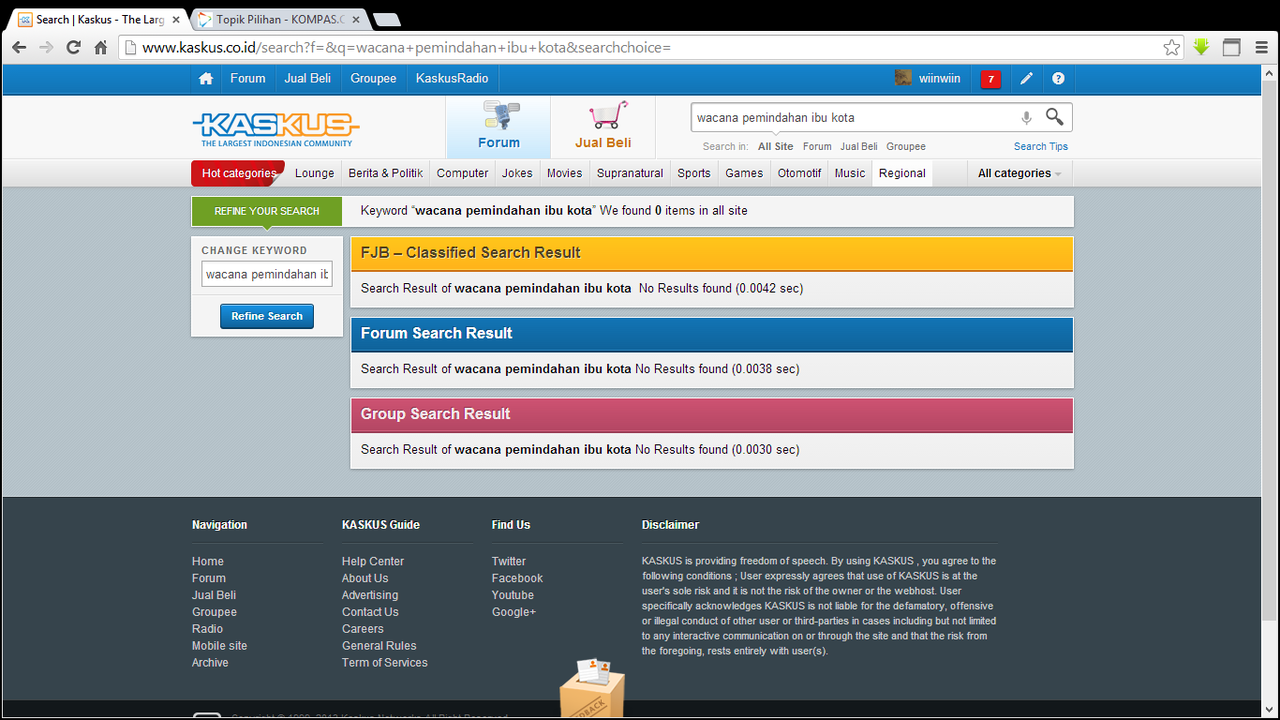
Task: Focus the Change Keyword field
Action: pos(267,274)
